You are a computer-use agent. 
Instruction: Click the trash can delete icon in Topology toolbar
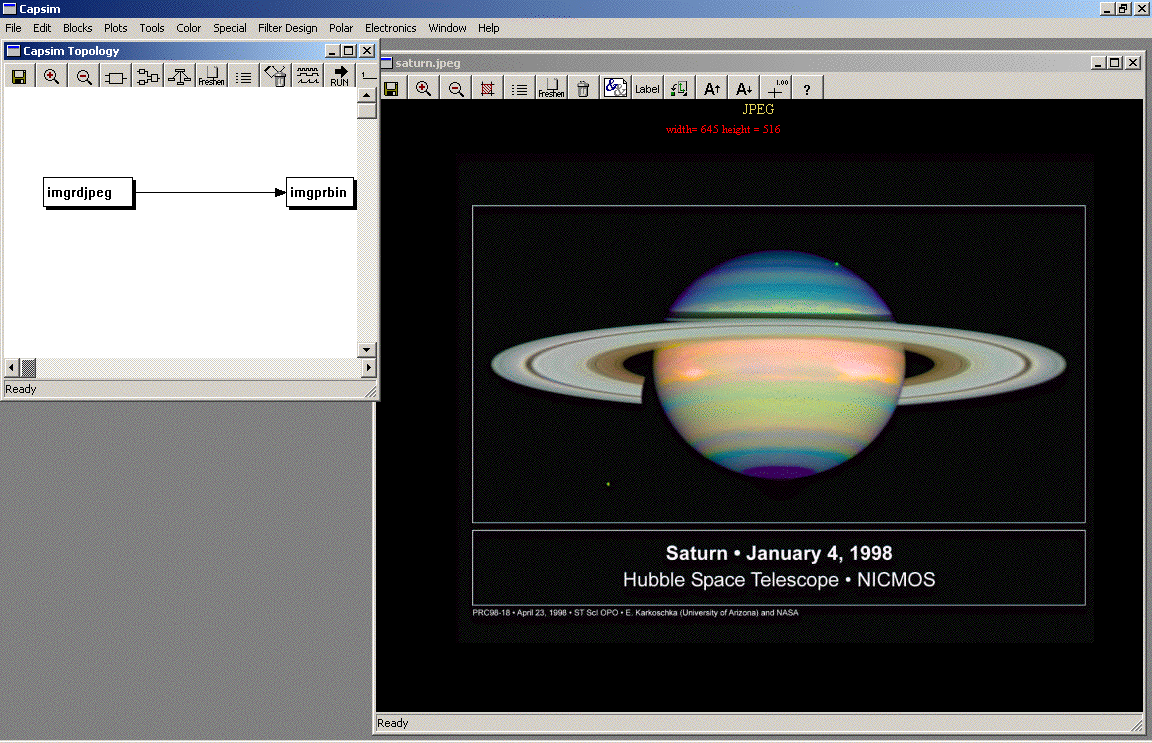[276, 76]
